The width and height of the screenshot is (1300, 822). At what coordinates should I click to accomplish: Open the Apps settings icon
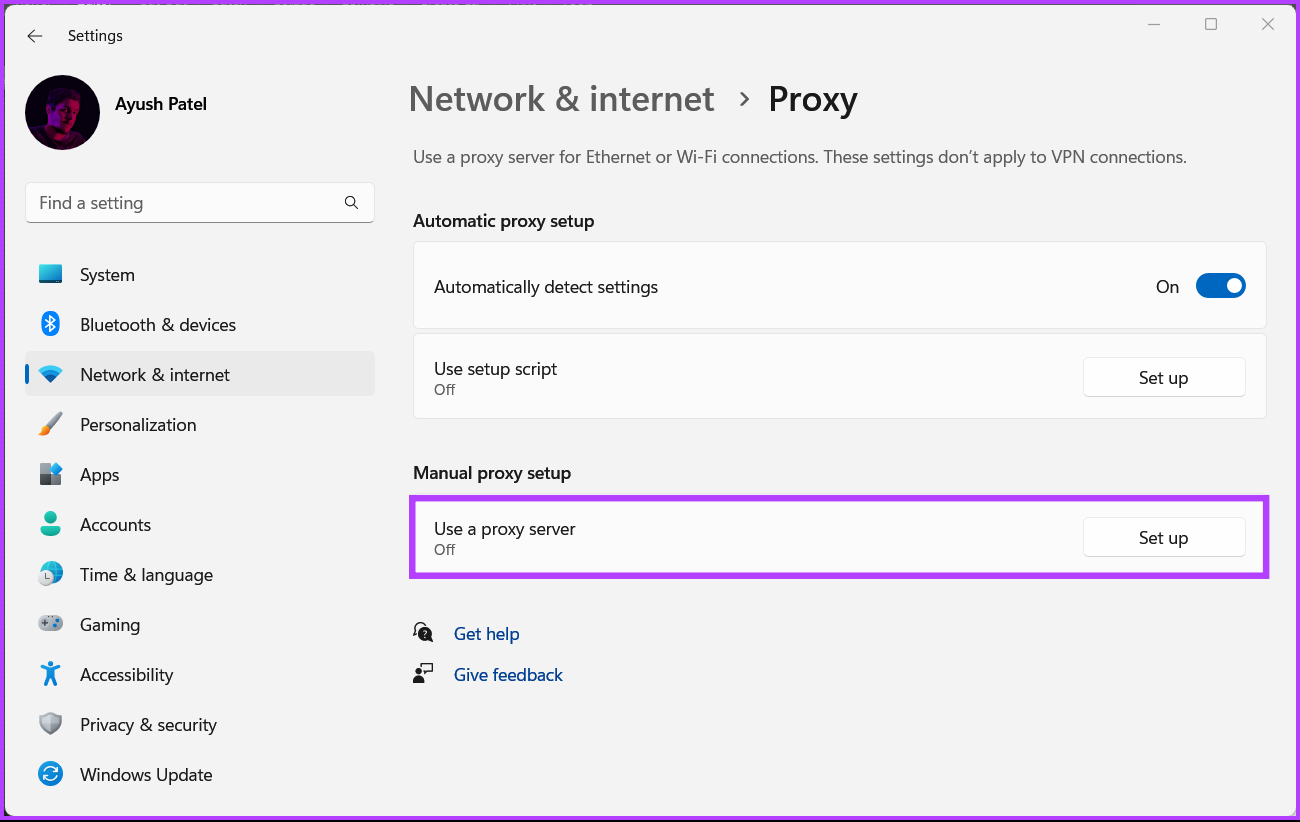[x=50, y=474]
